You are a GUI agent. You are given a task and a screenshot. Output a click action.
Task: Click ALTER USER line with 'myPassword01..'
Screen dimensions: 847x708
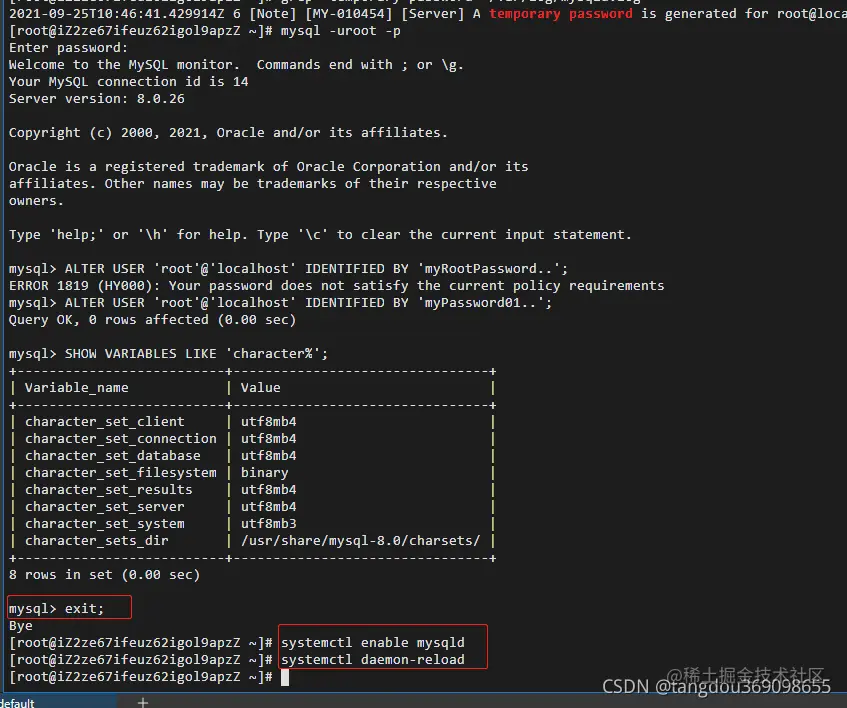click(x=280, y=302)
